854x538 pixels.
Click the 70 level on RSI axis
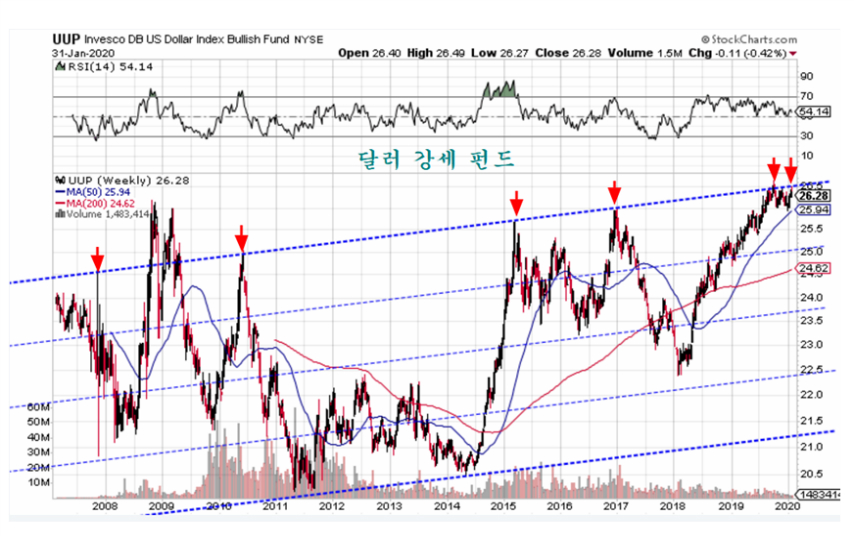coord(807,96)
